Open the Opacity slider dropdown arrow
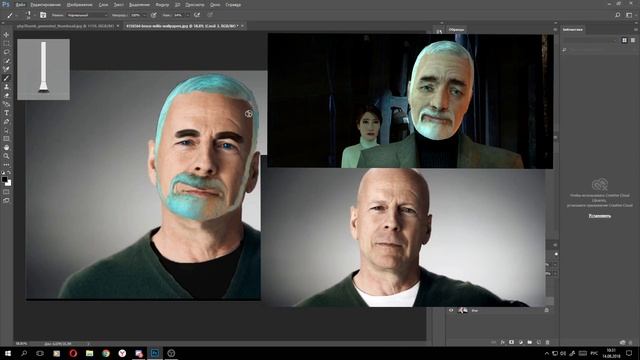Screen dimensions: 640x360 tap(145, 15)
